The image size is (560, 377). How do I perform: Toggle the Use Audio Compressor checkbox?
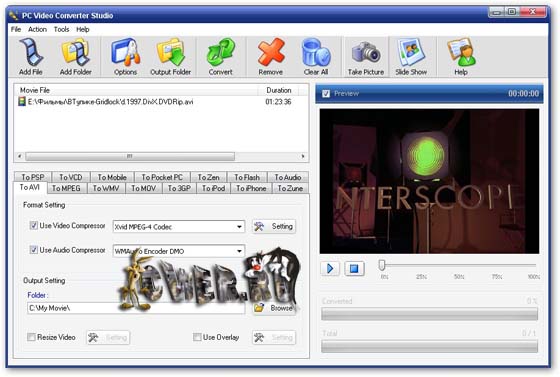tap(34, 250)
